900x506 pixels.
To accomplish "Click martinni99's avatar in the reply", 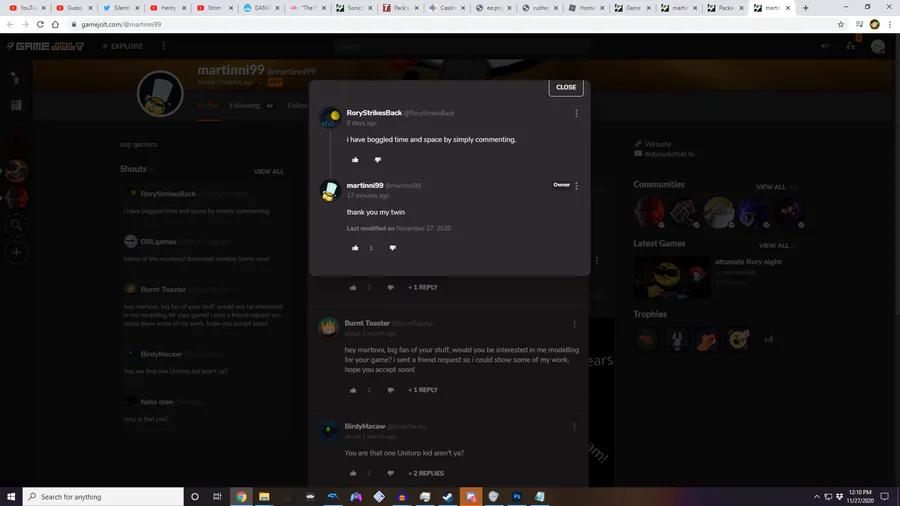I will [330, 190].
